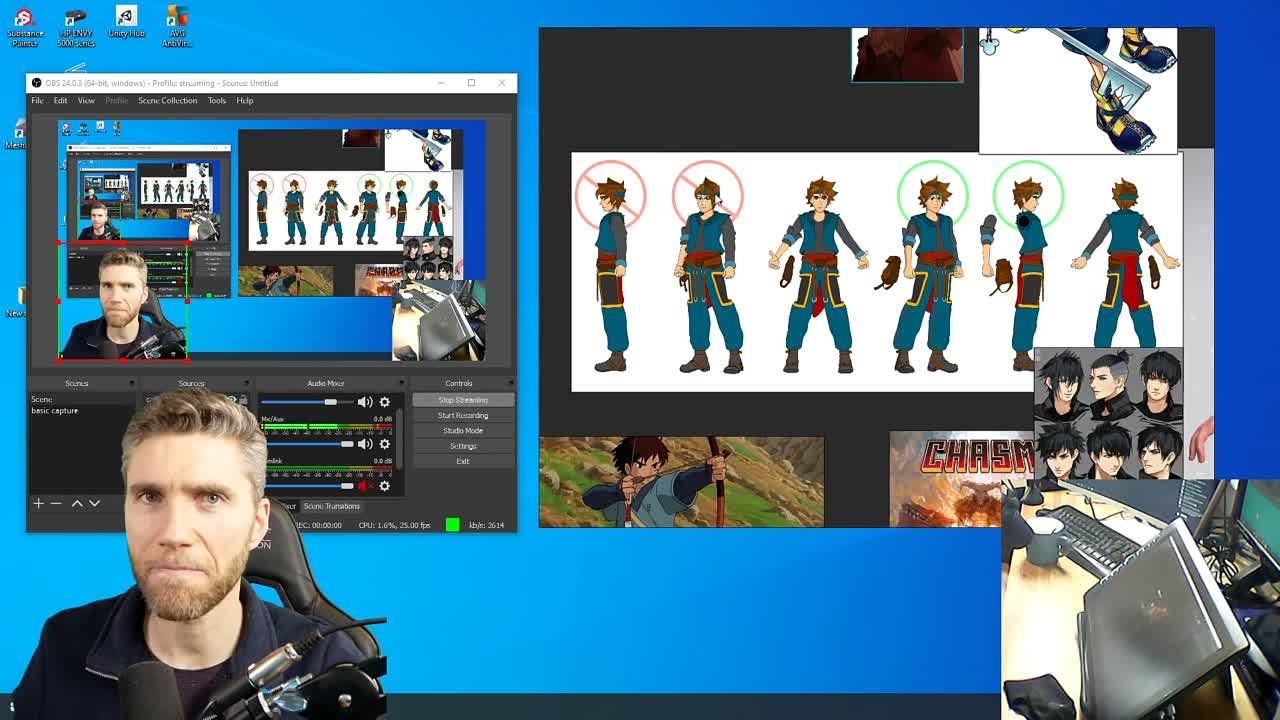This screenshot has height=720, width=1280.
Task: Unmute the muted audio channel speaker
Action: click(364, 486)
